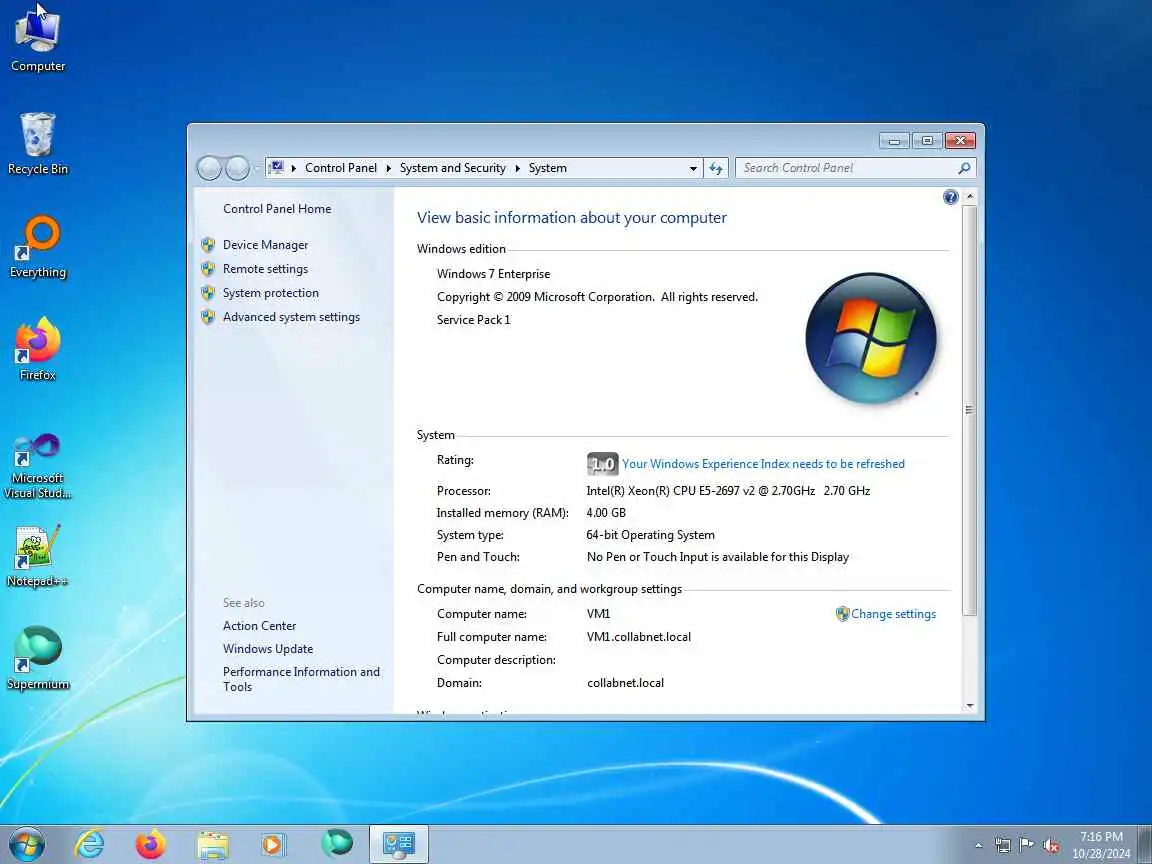Show hidden system tray icons
Viewport: 1152px width, 864px height.
[978, 846]
